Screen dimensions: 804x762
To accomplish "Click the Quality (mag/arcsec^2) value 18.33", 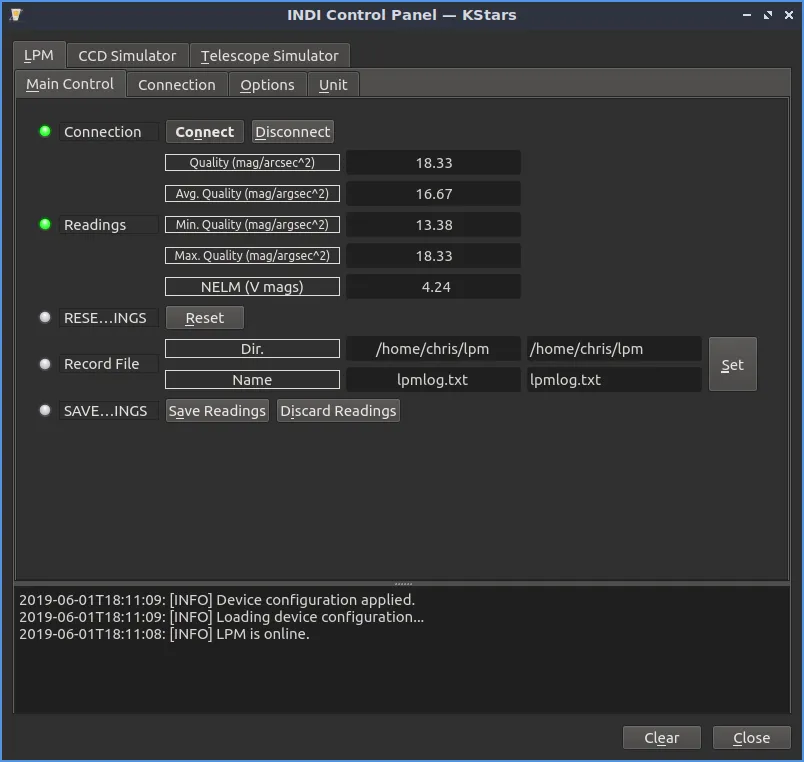I will (434, 163).
